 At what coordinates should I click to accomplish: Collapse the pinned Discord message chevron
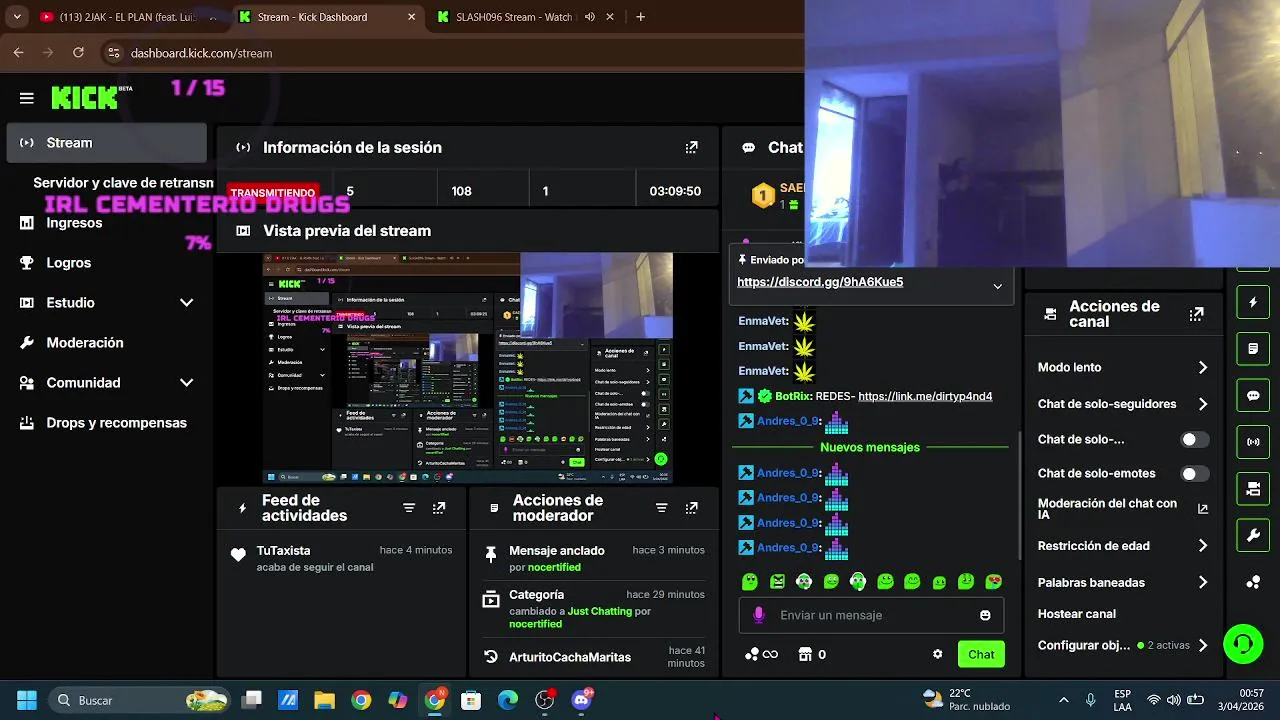(997, 286)
